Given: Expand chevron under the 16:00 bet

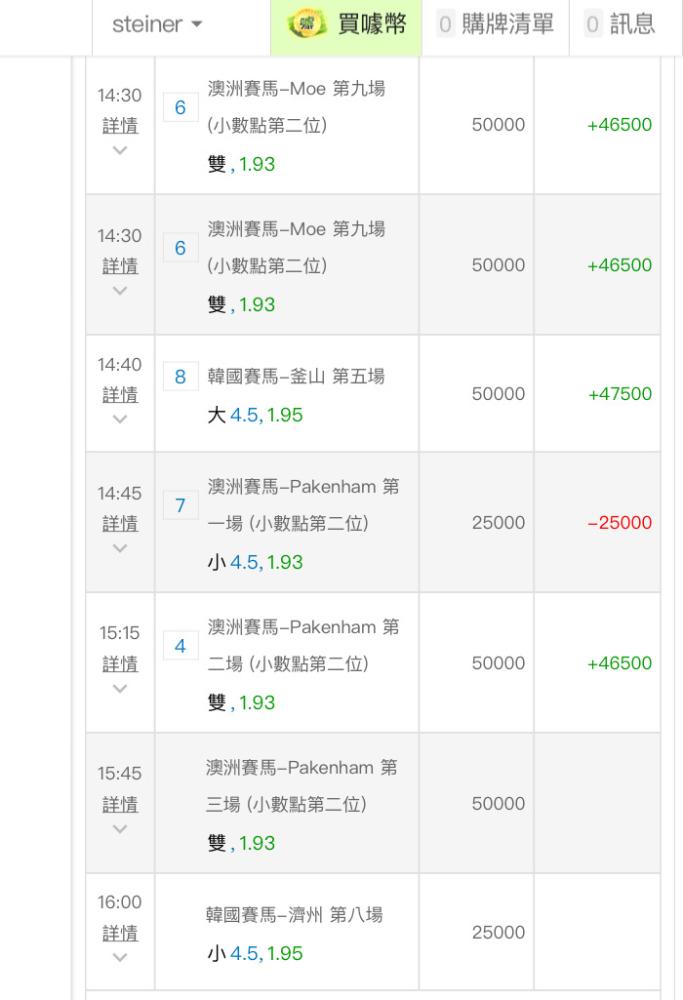Looking at the screenshot, I should click(120, 957).
